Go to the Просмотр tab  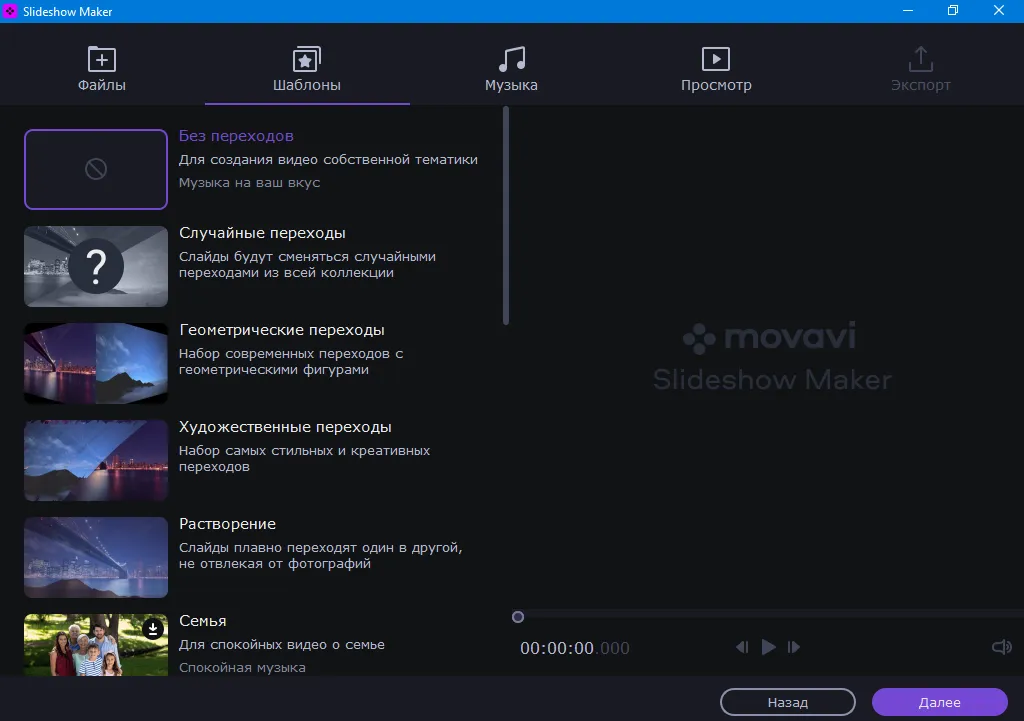(716, 70)
